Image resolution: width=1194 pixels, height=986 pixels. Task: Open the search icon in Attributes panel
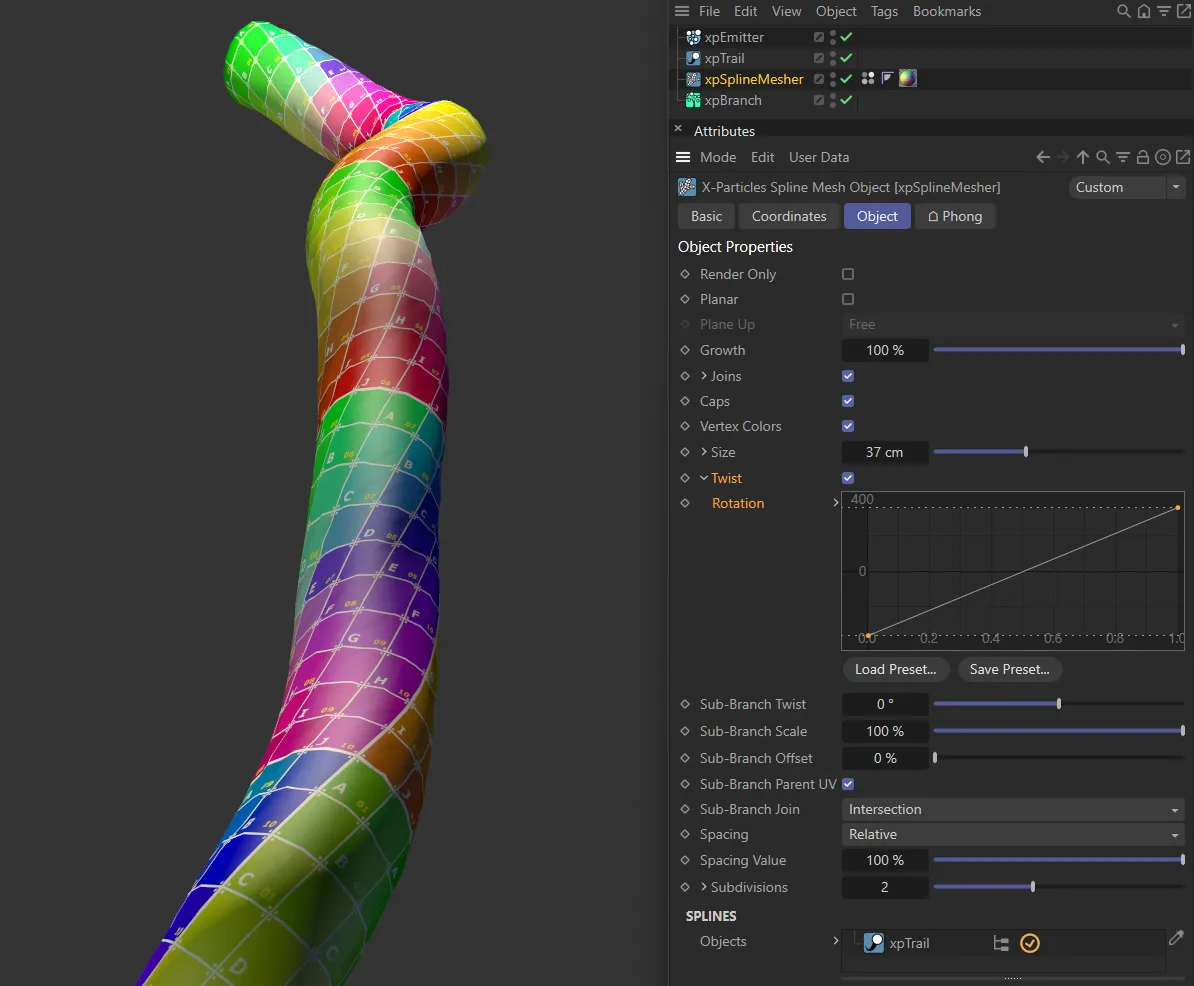click(x=1103, y=157)
